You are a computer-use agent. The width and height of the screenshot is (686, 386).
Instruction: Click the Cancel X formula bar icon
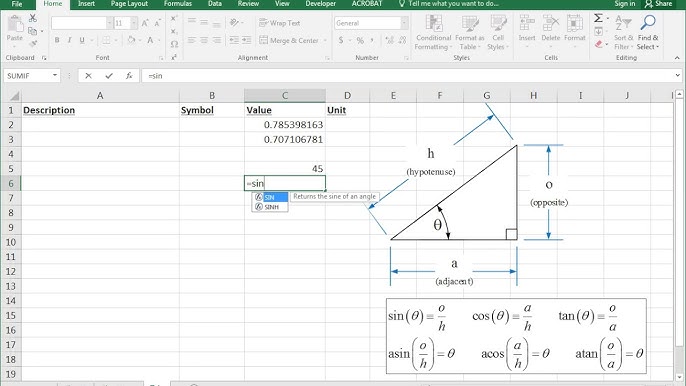click(x=88, y=76)
